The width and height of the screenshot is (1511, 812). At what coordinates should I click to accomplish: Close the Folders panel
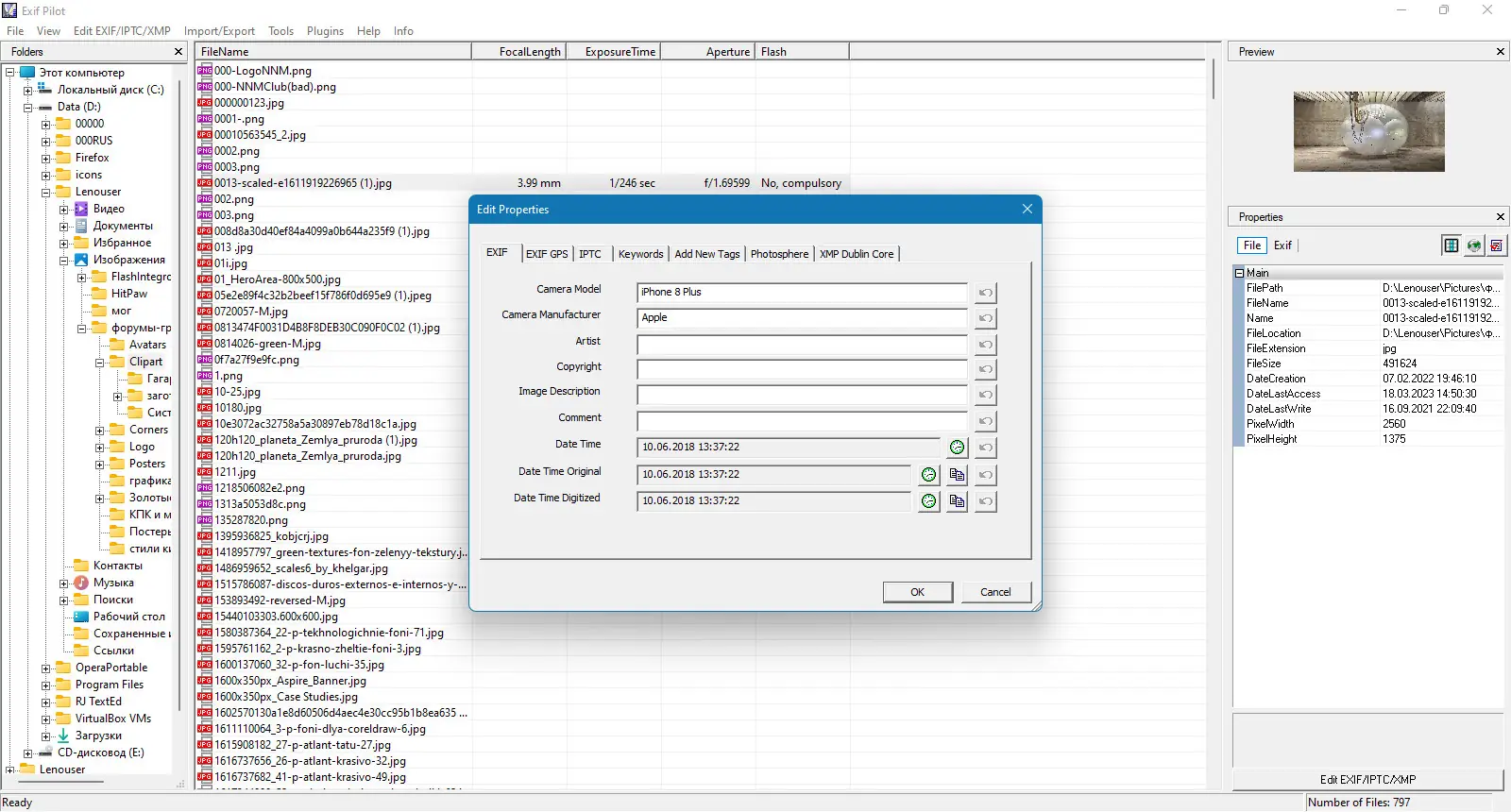178,52
